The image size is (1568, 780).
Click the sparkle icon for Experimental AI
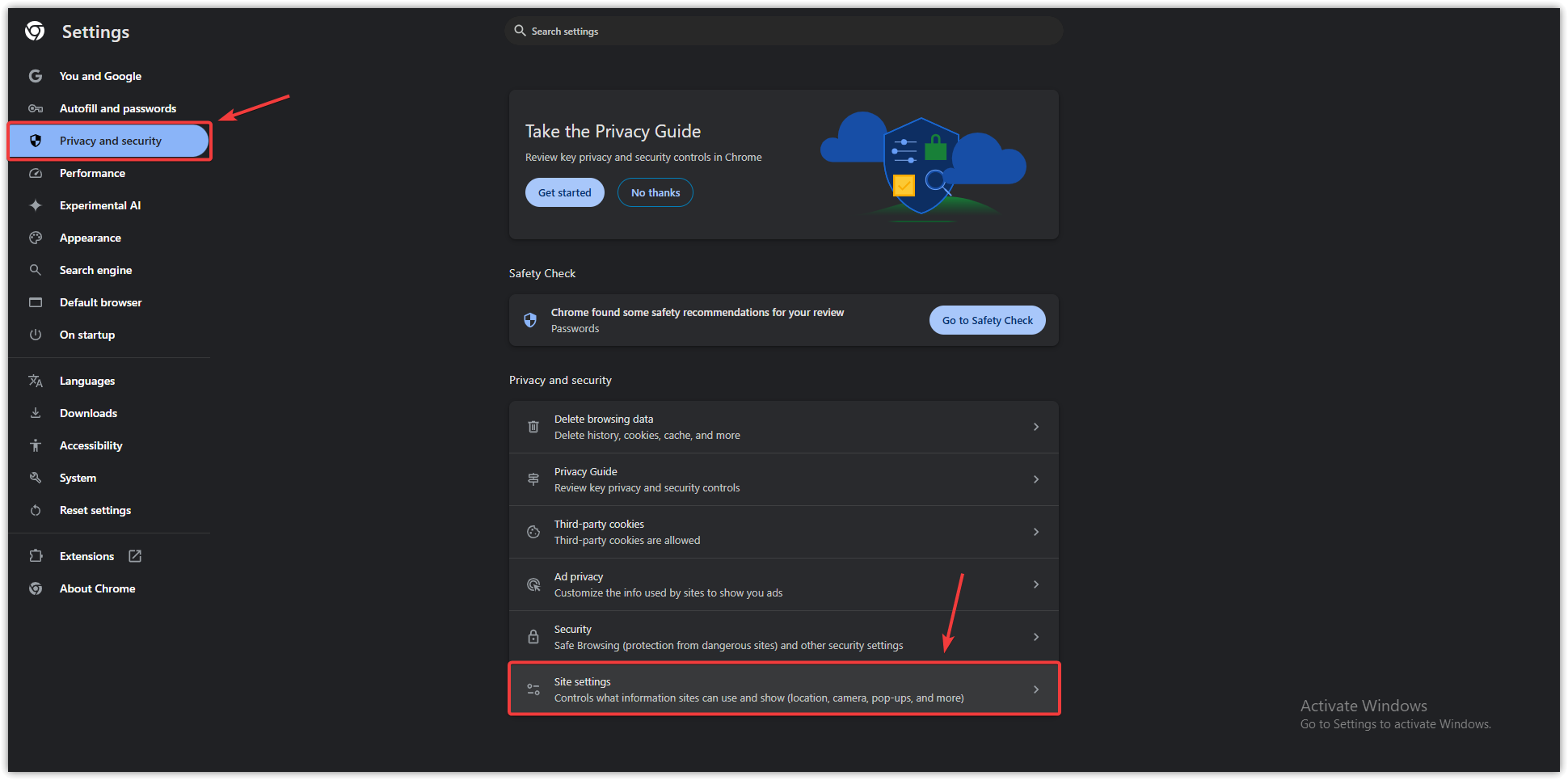tap(36, 205)
